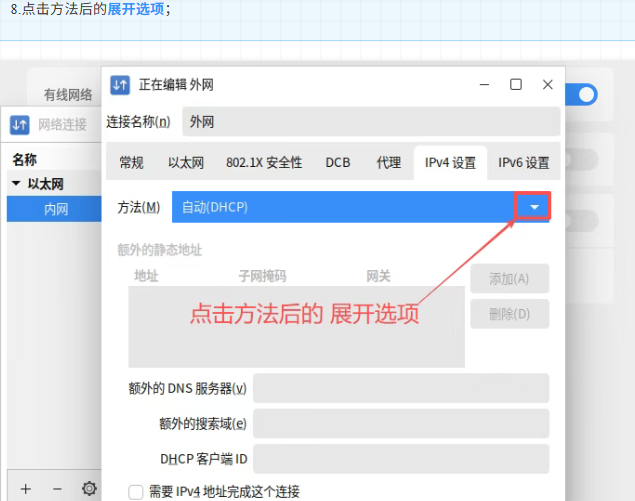Check 需要 IPv4 地址完成这个连接 checkbox
Viewport: 635px width, 501px height.
point(136,491)
